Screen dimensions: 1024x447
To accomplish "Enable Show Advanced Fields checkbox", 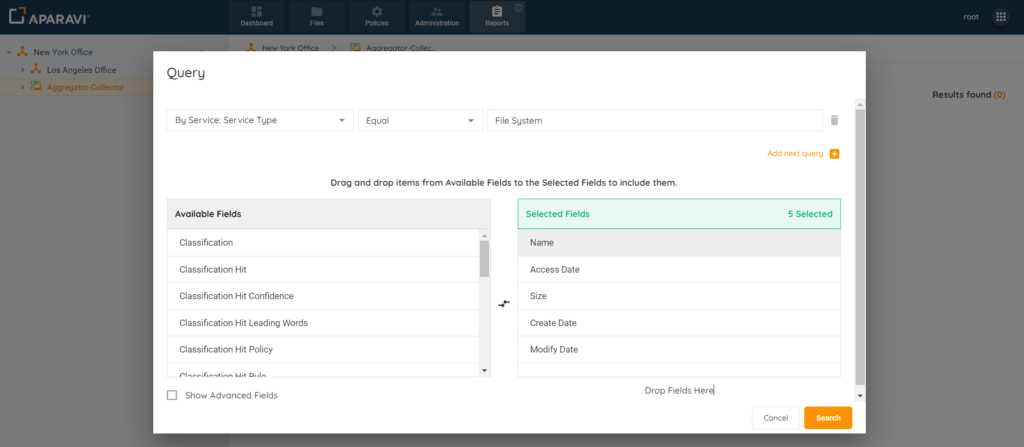I will (x=172, y=395).
